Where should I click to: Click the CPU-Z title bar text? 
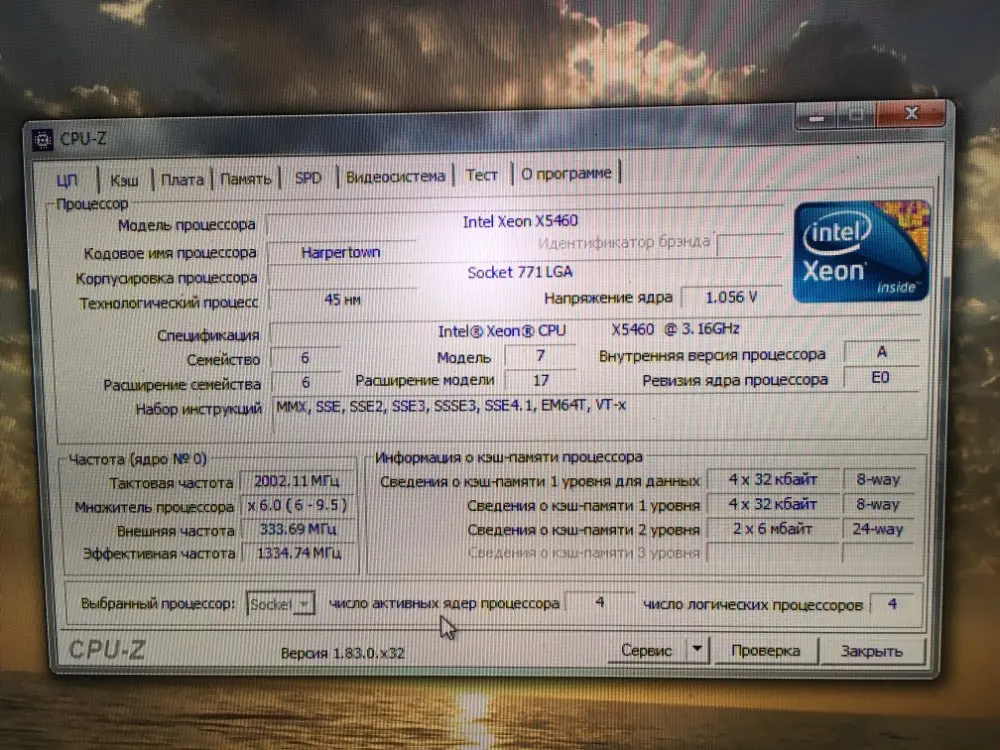point(83,139)
